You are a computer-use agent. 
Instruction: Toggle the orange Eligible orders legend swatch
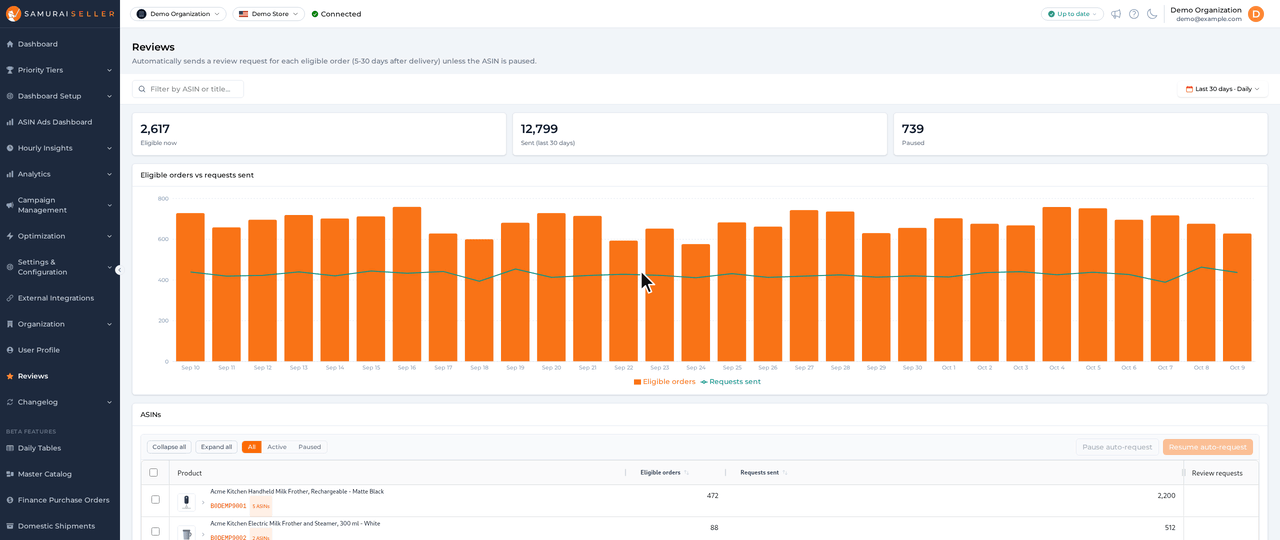pyautogui.click(x=637, y=382)
